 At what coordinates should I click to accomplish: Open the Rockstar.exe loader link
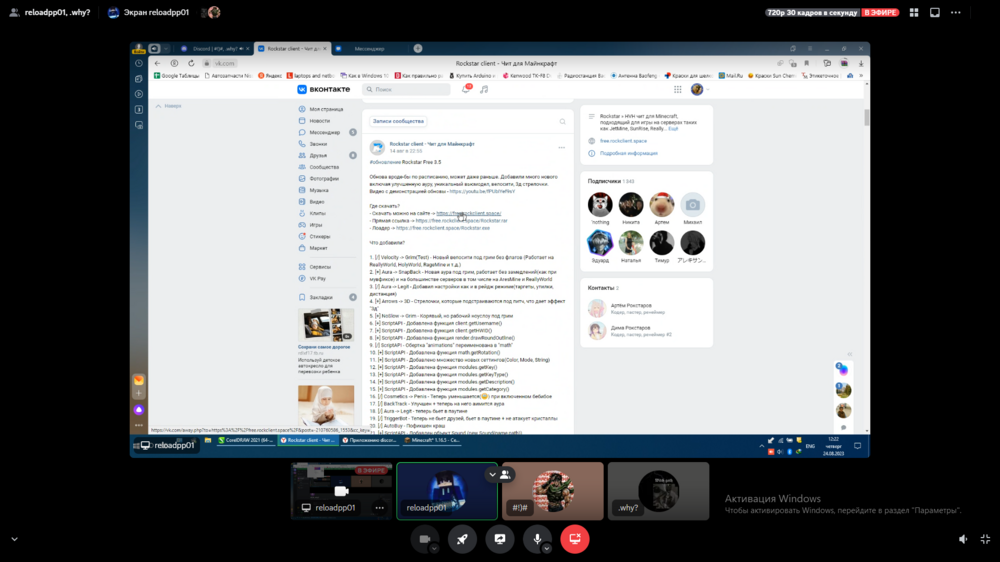tap(443, 228)
